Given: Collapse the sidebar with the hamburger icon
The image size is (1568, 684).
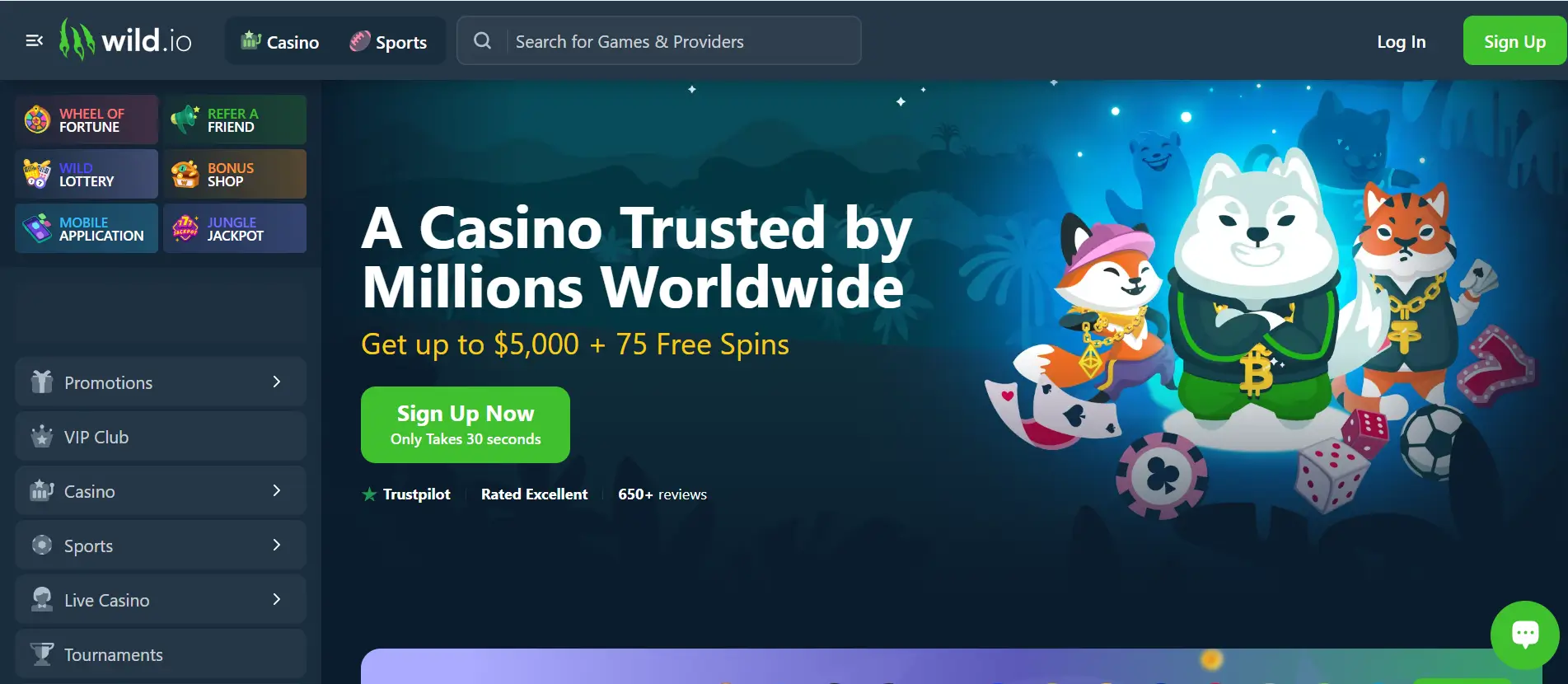Looking at the screenshot, I should point(35,40).
